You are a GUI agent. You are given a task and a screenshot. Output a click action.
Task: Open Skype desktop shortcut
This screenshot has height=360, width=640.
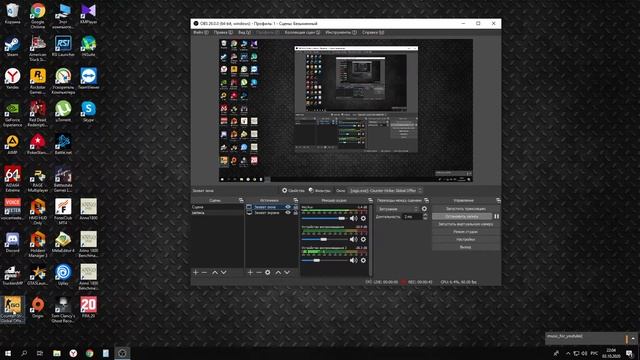coord(88,112)
